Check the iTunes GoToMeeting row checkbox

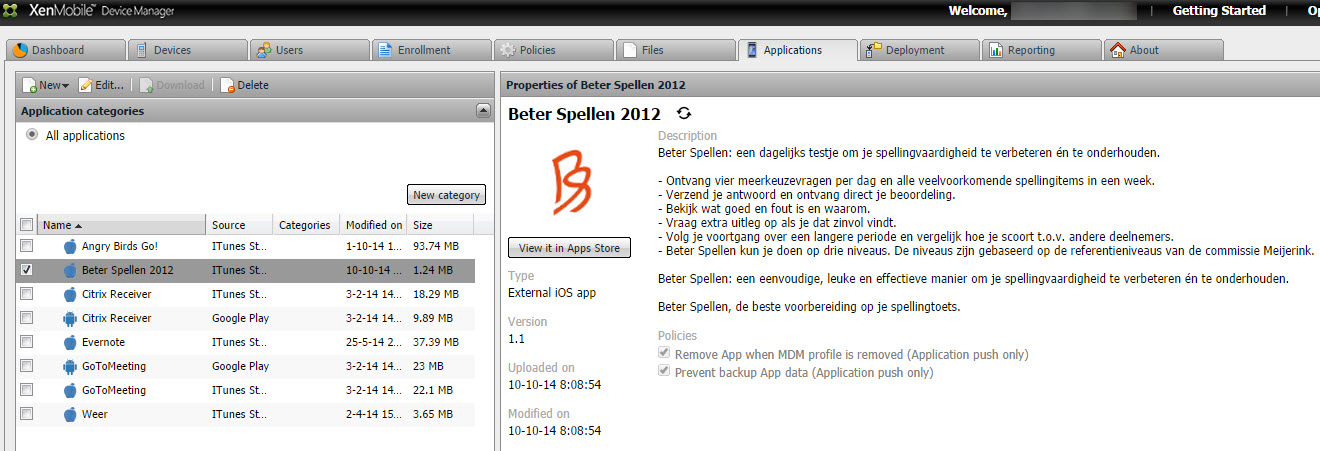click(26, 389)
